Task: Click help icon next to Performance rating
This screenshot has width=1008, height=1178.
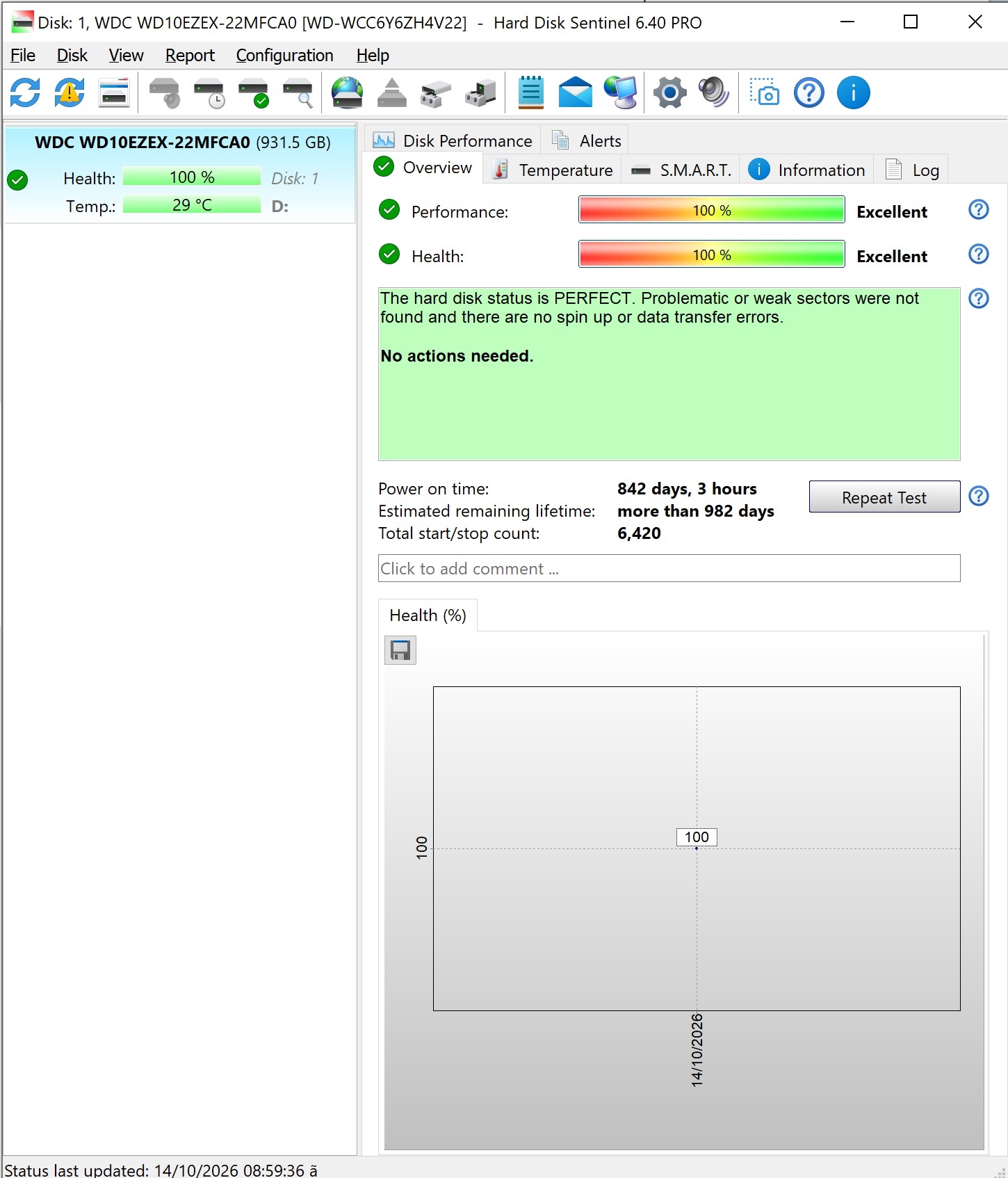Action: click(979, 209)
